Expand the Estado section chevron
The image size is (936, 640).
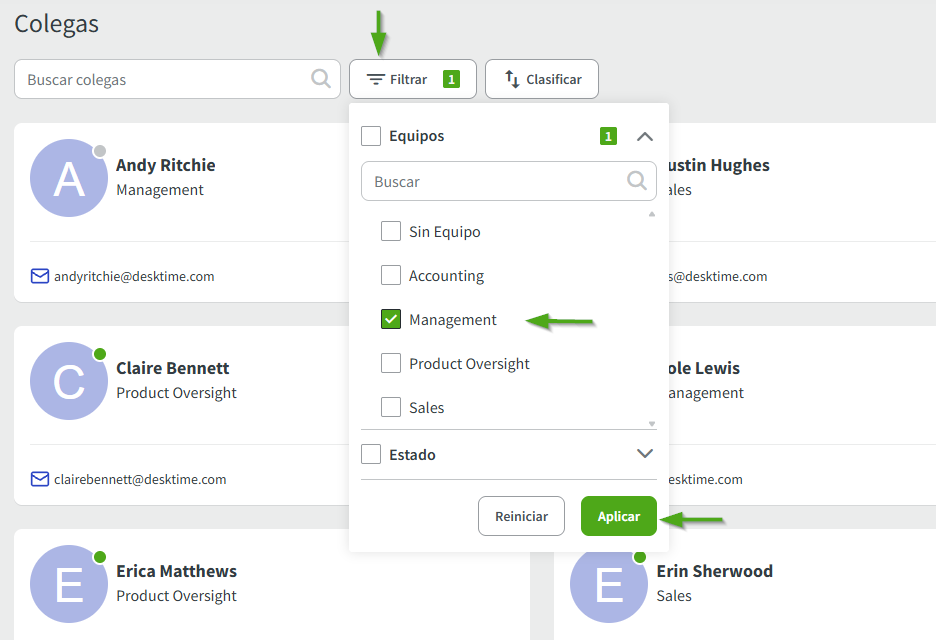[x=645, y=454]
